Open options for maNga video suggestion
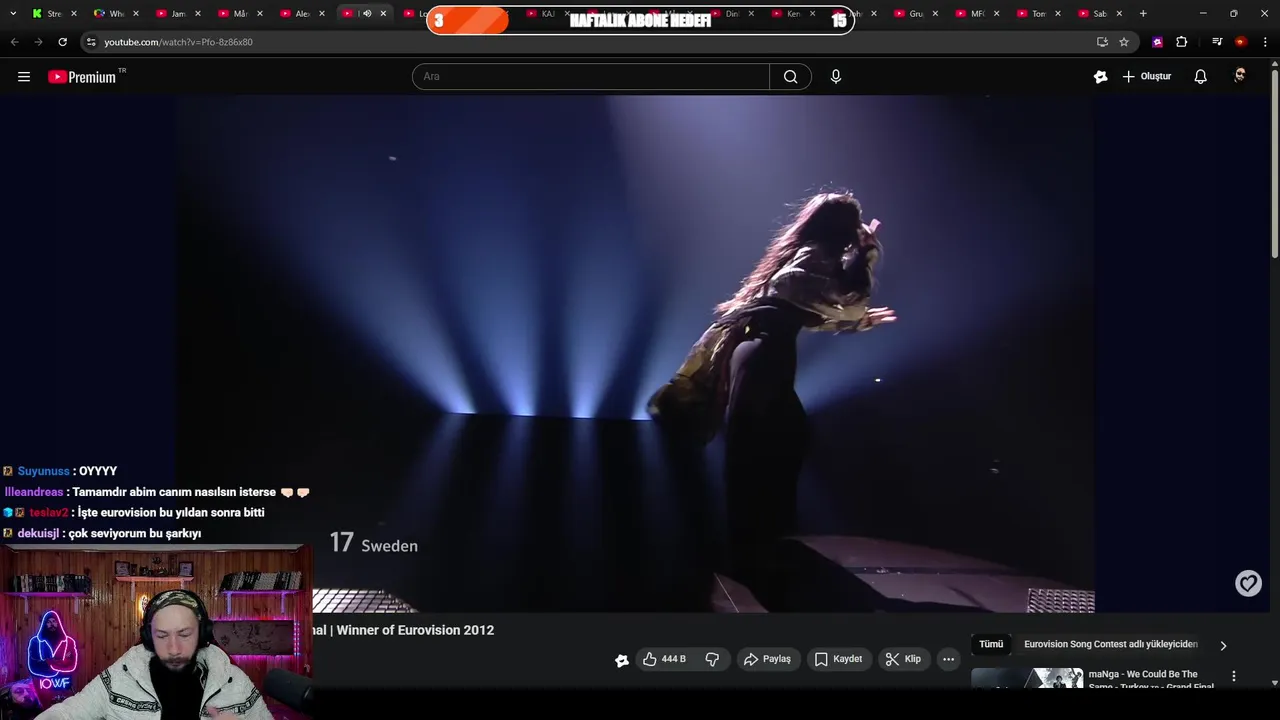1280x720 pixels. pyautogui.click(x=1234, y=677)
